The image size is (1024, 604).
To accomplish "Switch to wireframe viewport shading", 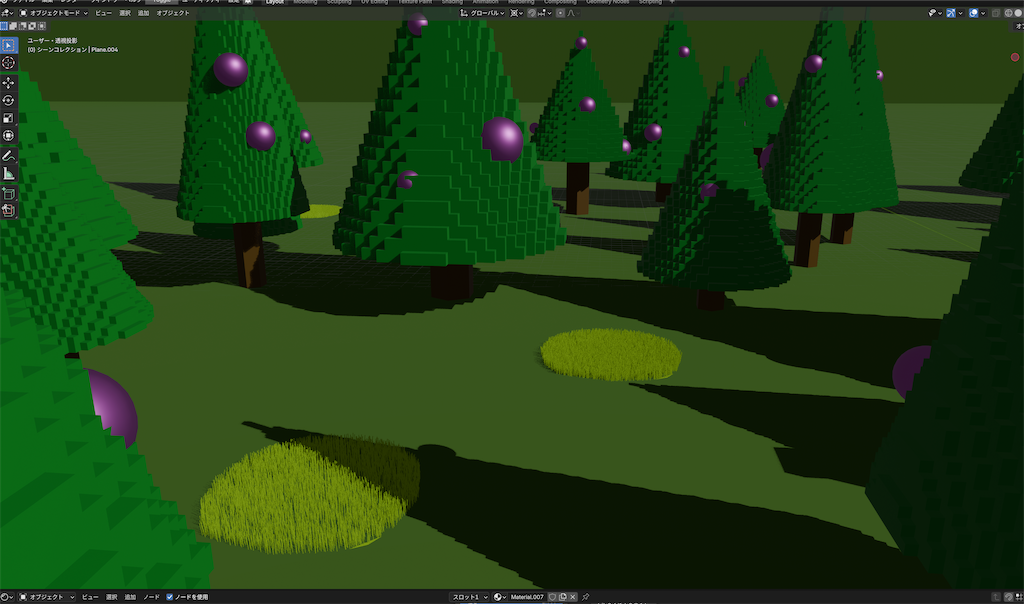I will pyautogui.click(x=1008, y=13).
